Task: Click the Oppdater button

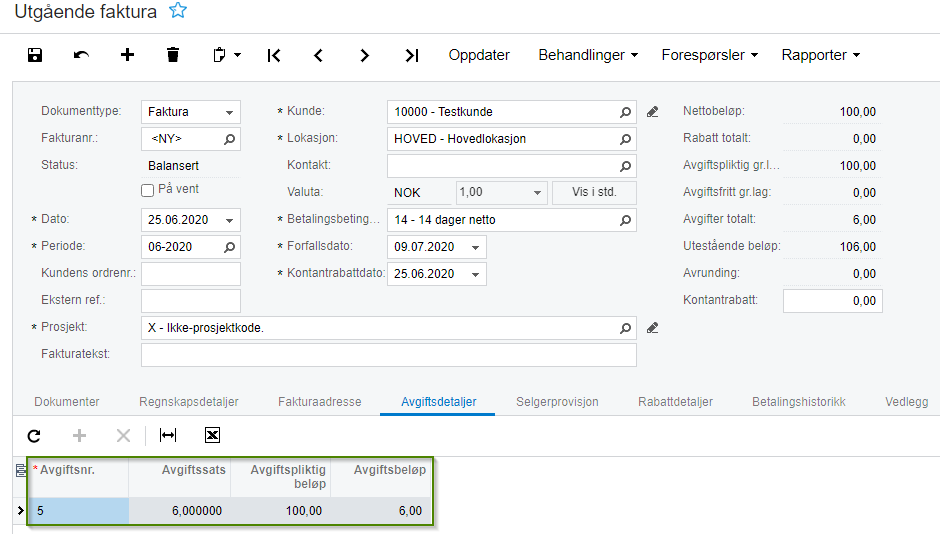Action: (x=479, y=55)
